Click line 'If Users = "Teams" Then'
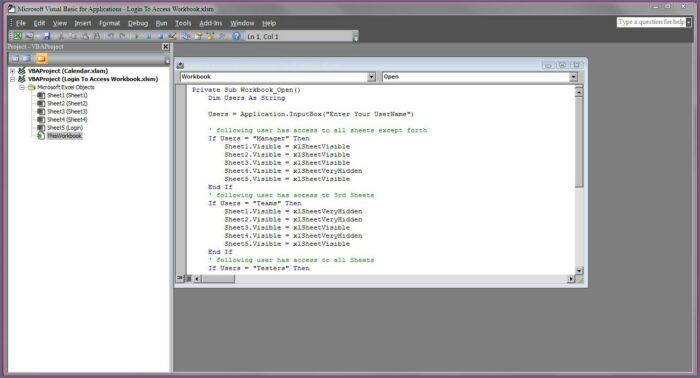 [x=254, y=203]
